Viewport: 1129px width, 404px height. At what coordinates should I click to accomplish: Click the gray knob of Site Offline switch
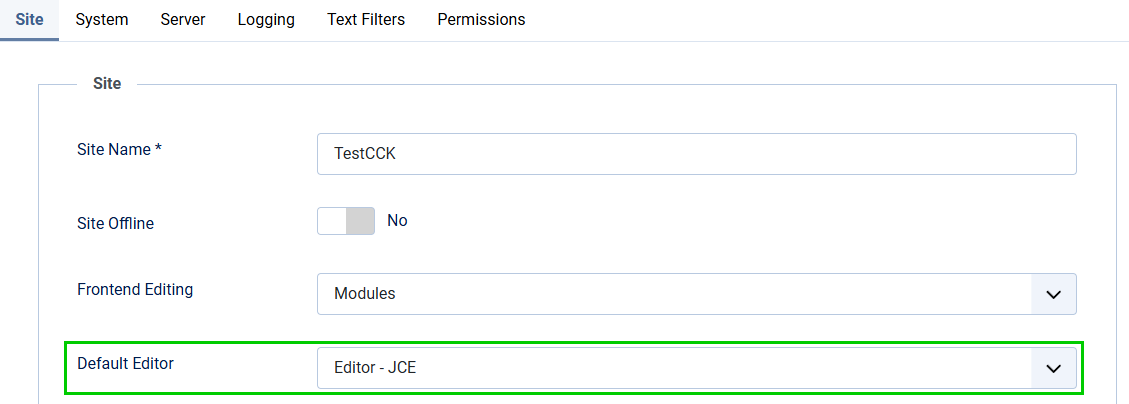click(360, 221)
